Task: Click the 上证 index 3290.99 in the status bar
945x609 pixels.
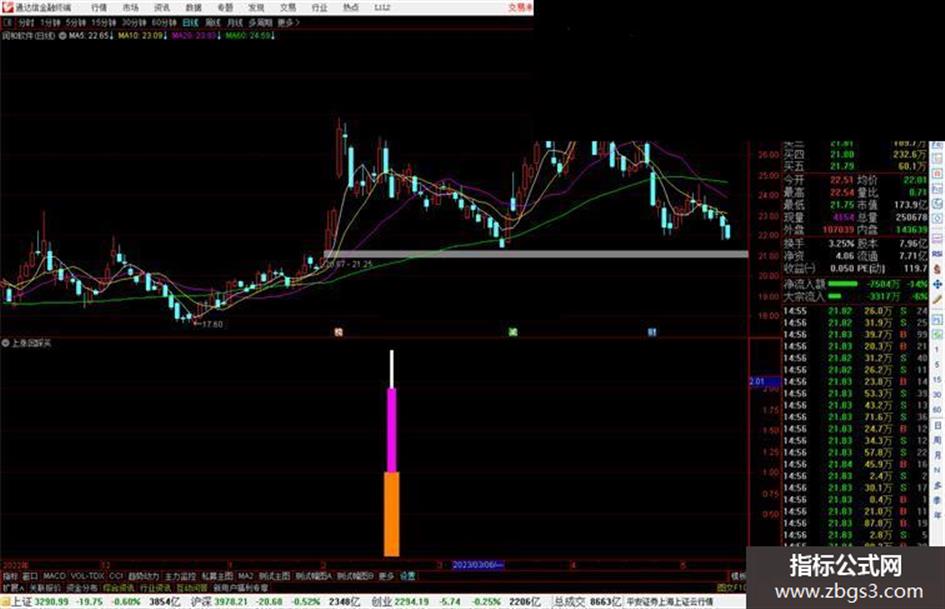Action: point(40,602)
